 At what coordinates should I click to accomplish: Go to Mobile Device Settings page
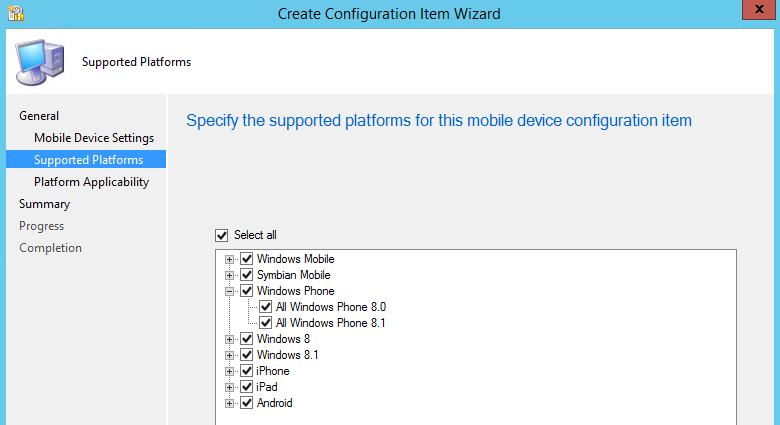94,138
